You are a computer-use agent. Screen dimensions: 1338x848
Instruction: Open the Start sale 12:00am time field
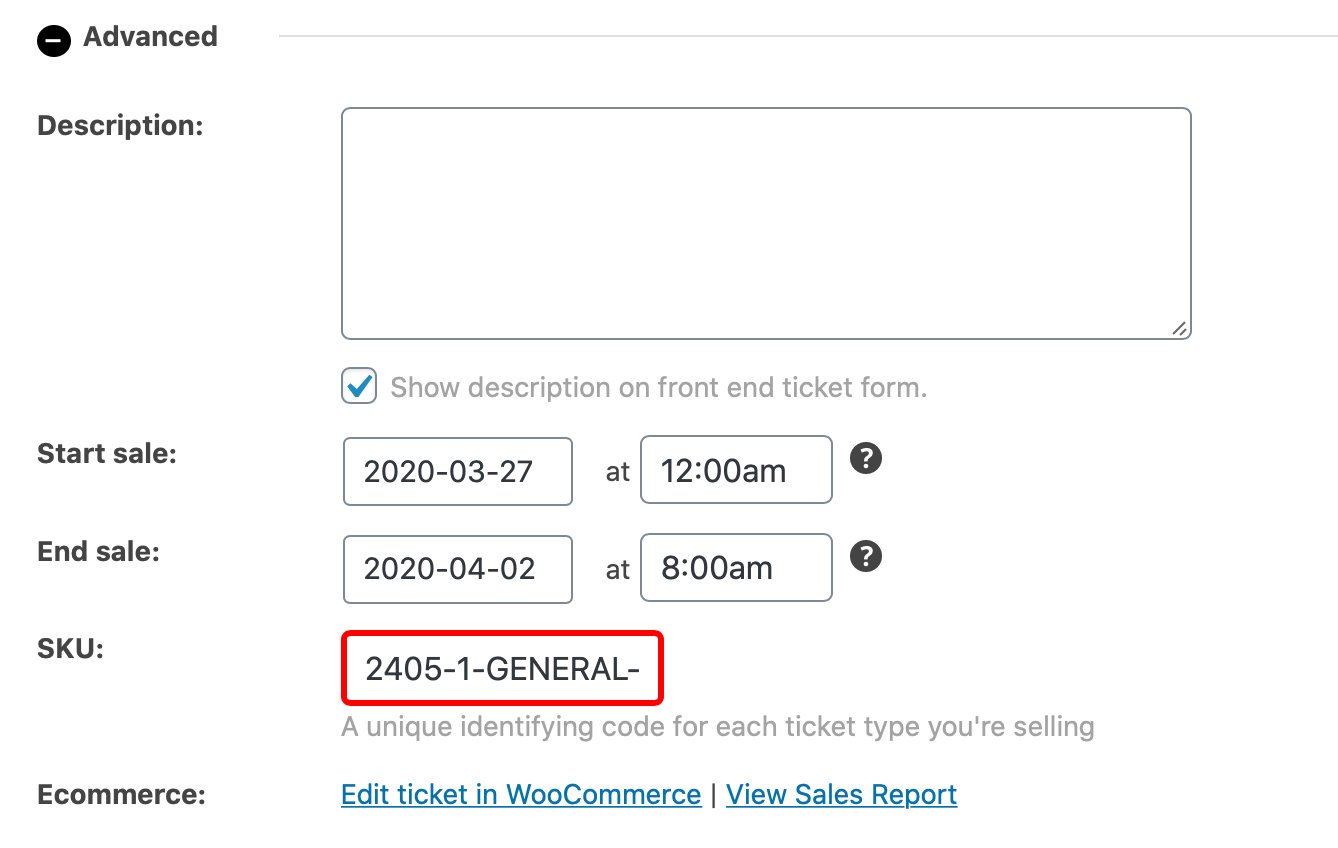[x=735, y=470]
